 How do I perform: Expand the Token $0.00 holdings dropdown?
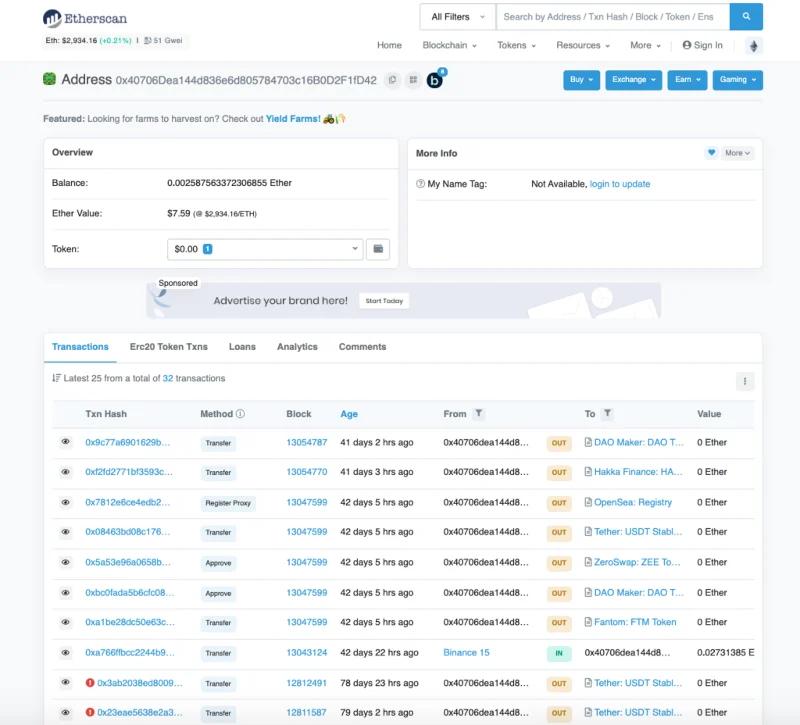tap(265, 249)
